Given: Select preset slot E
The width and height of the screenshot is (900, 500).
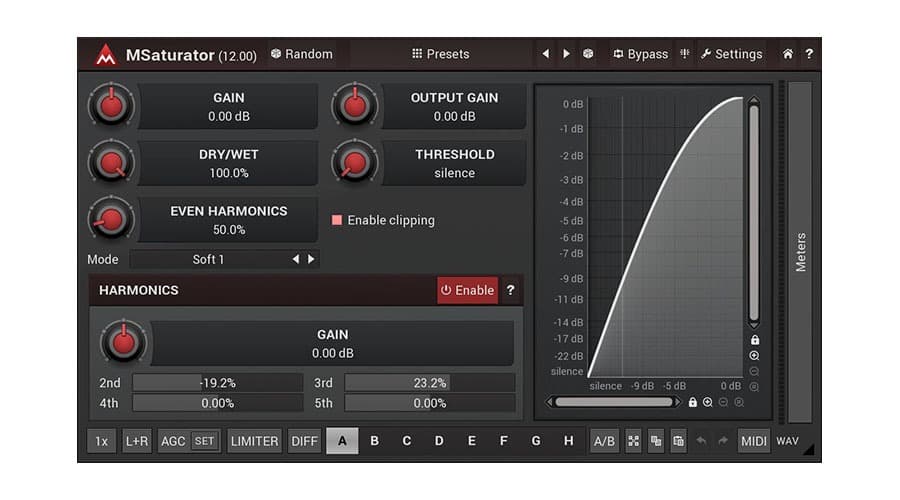Looking at the screenshot, I should pyautogui.click(x=471, y=441).
